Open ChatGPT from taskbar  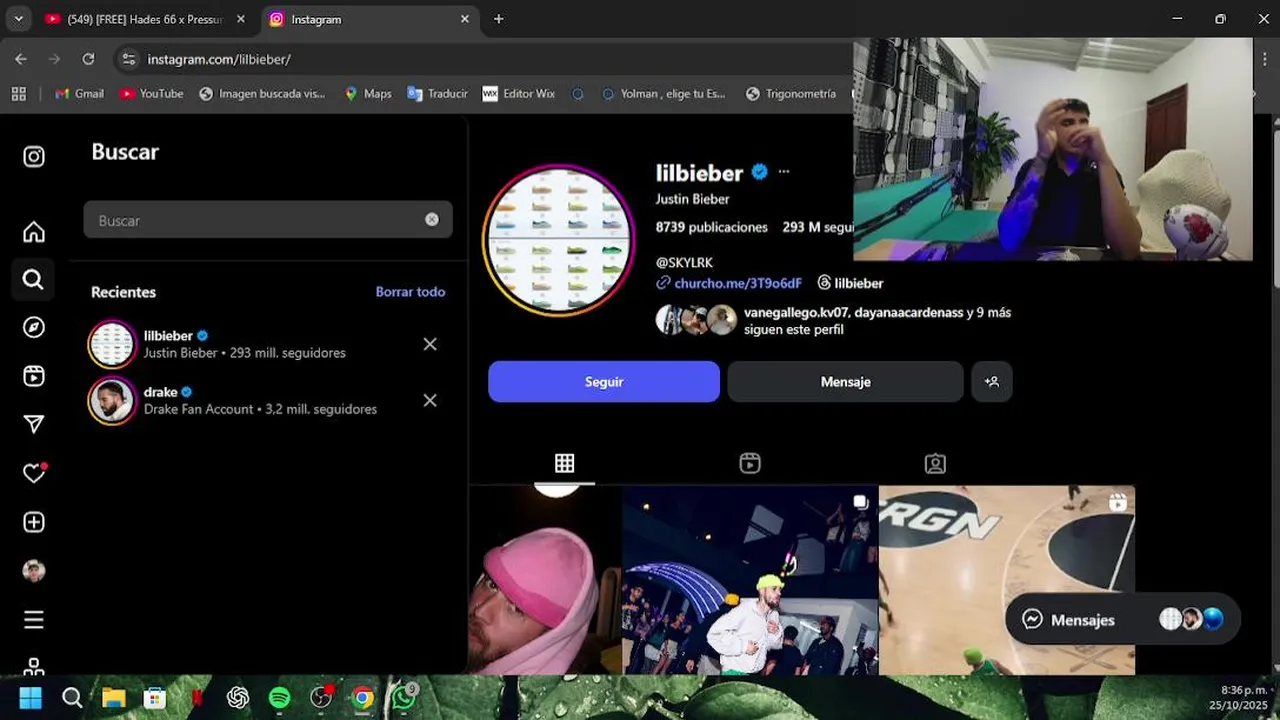(238, 698)
